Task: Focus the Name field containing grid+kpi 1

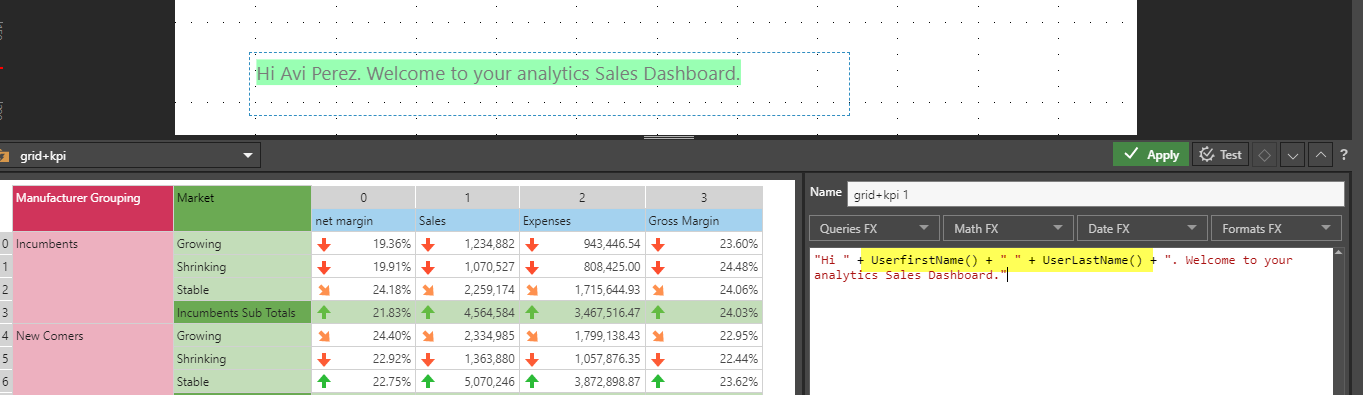Action: [x=1096, y=193]
